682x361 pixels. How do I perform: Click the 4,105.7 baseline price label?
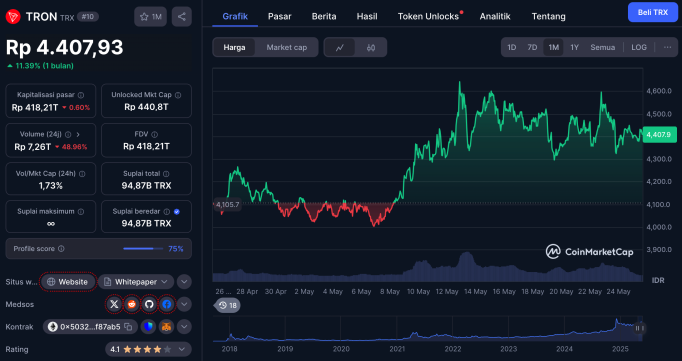click(227, 204)
